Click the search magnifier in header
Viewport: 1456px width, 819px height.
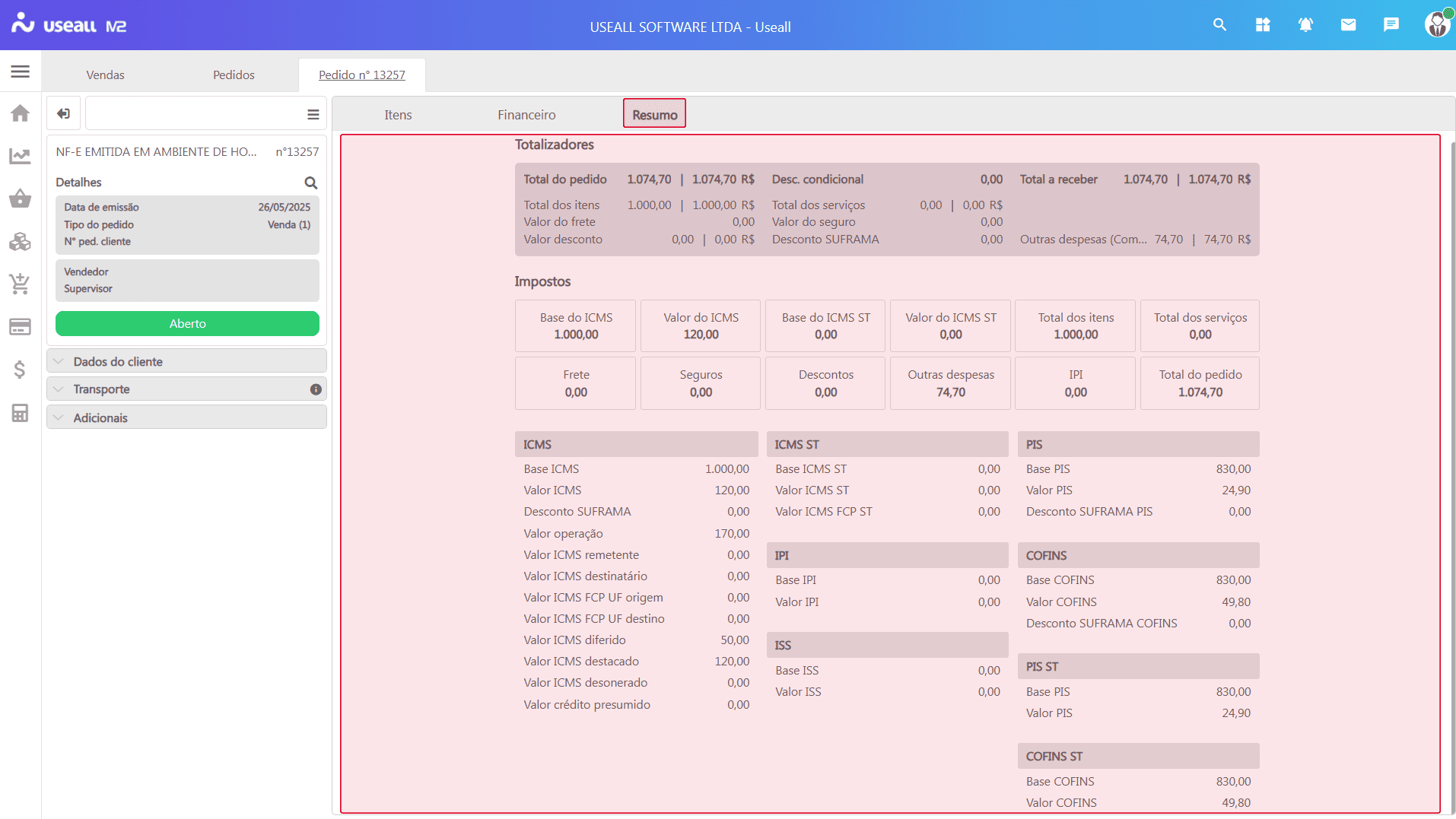pyautogui.click(x=1219, y=25)
